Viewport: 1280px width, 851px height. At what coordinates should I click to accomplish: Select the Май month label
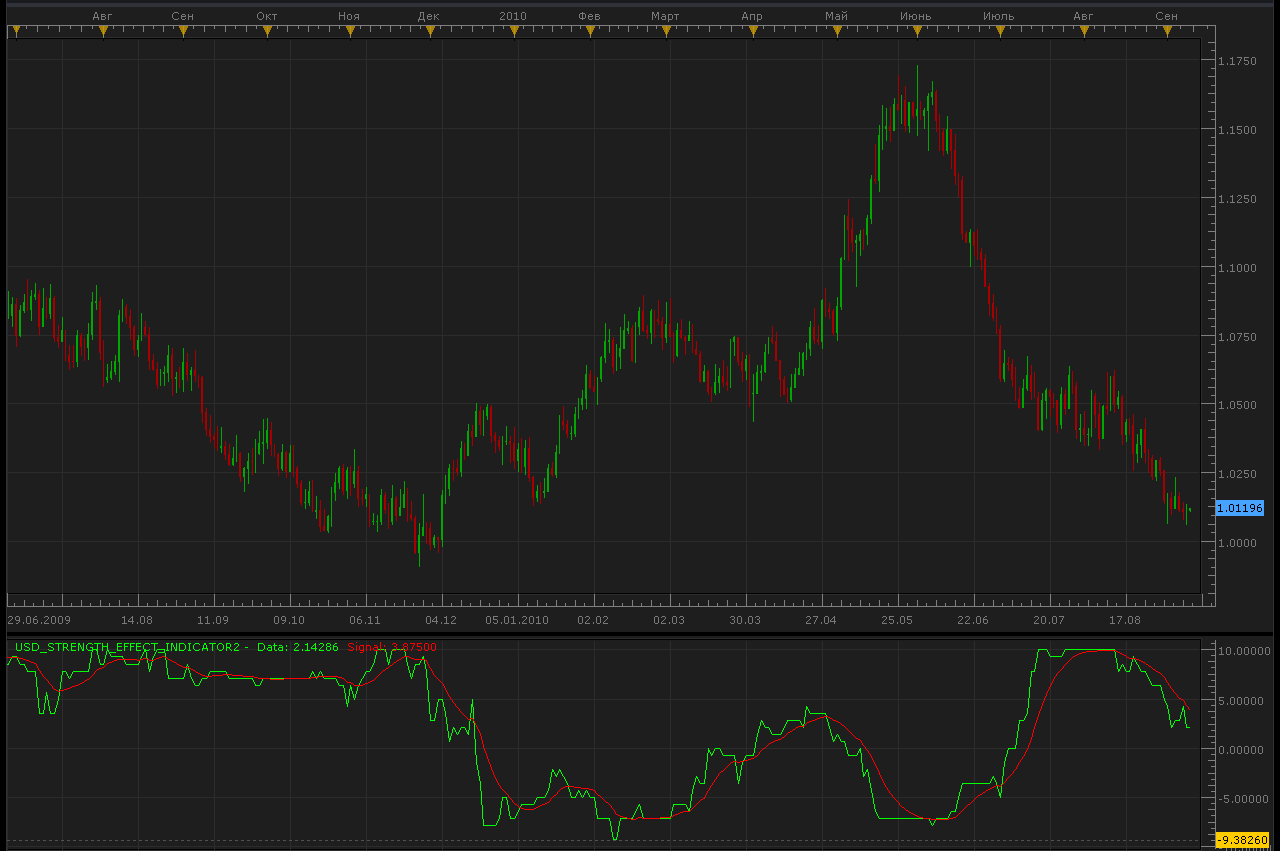[836, 16]
